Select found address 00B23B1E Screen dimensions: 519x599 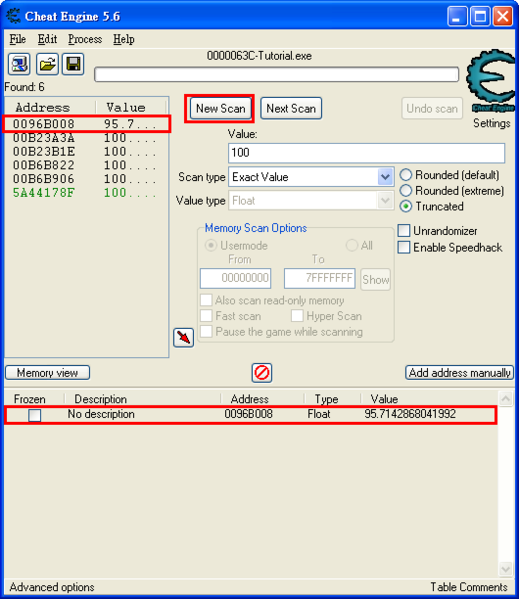pos(86,152)
